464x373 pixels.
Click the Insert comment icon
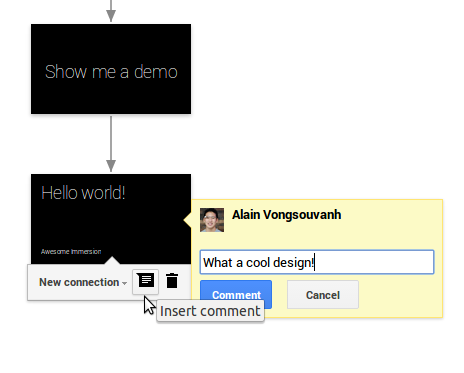146,282
